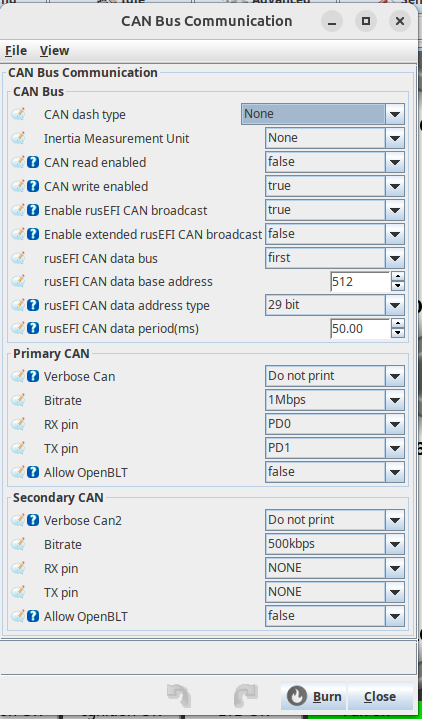Click the undo arrow icon near Burn
The image size is (422, 719).
179,696
